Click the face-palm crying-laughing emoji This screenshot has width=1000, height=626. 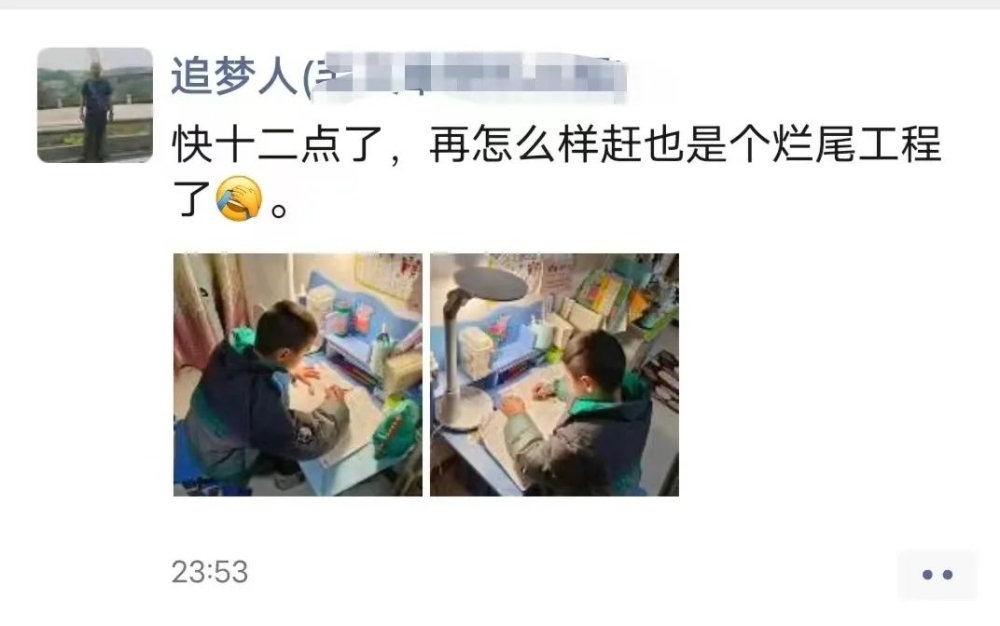tap(239, 199)
